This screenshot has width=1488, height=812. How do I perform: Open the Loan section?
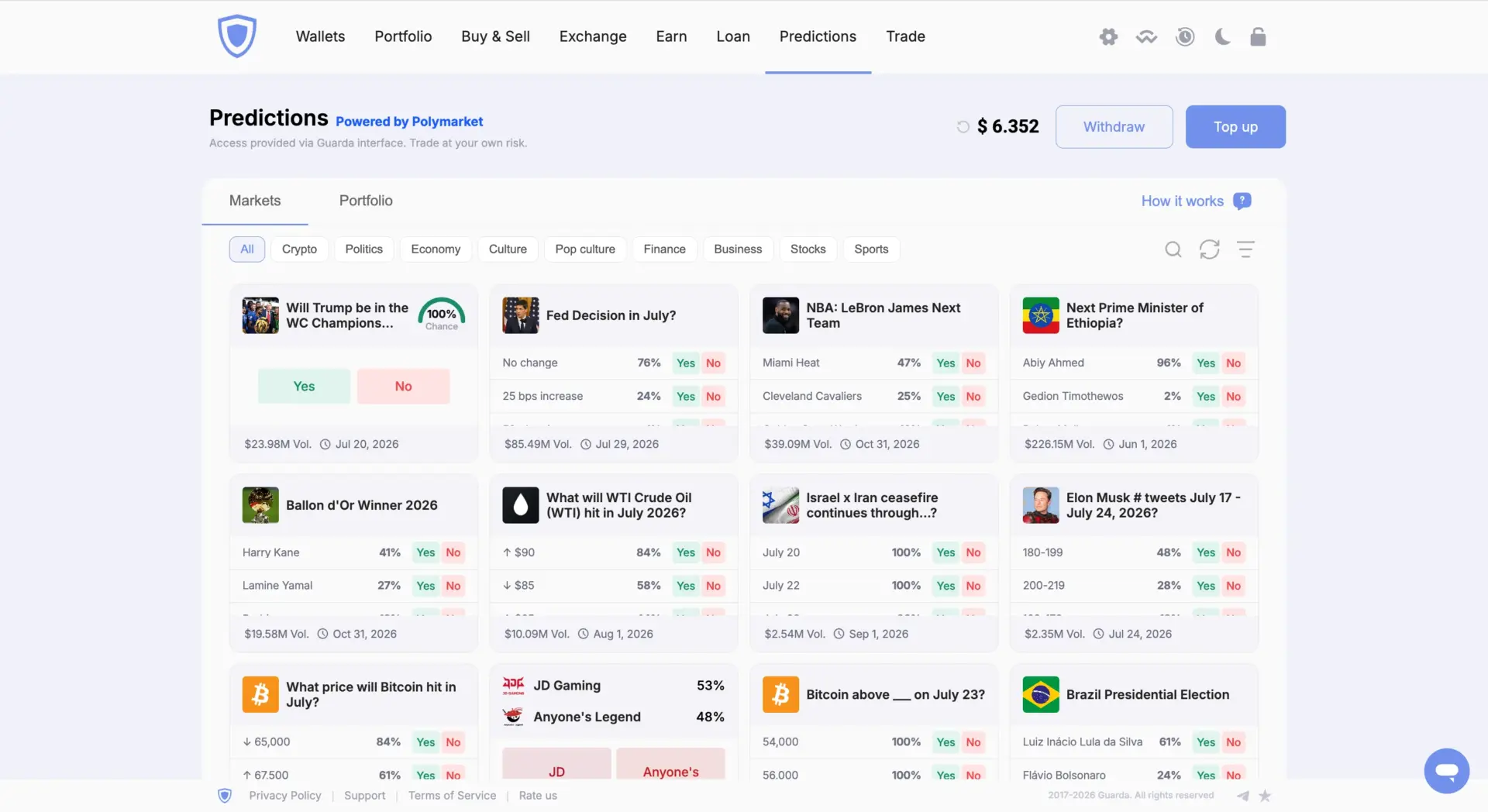pyautogui.click(x=733, y=36)
